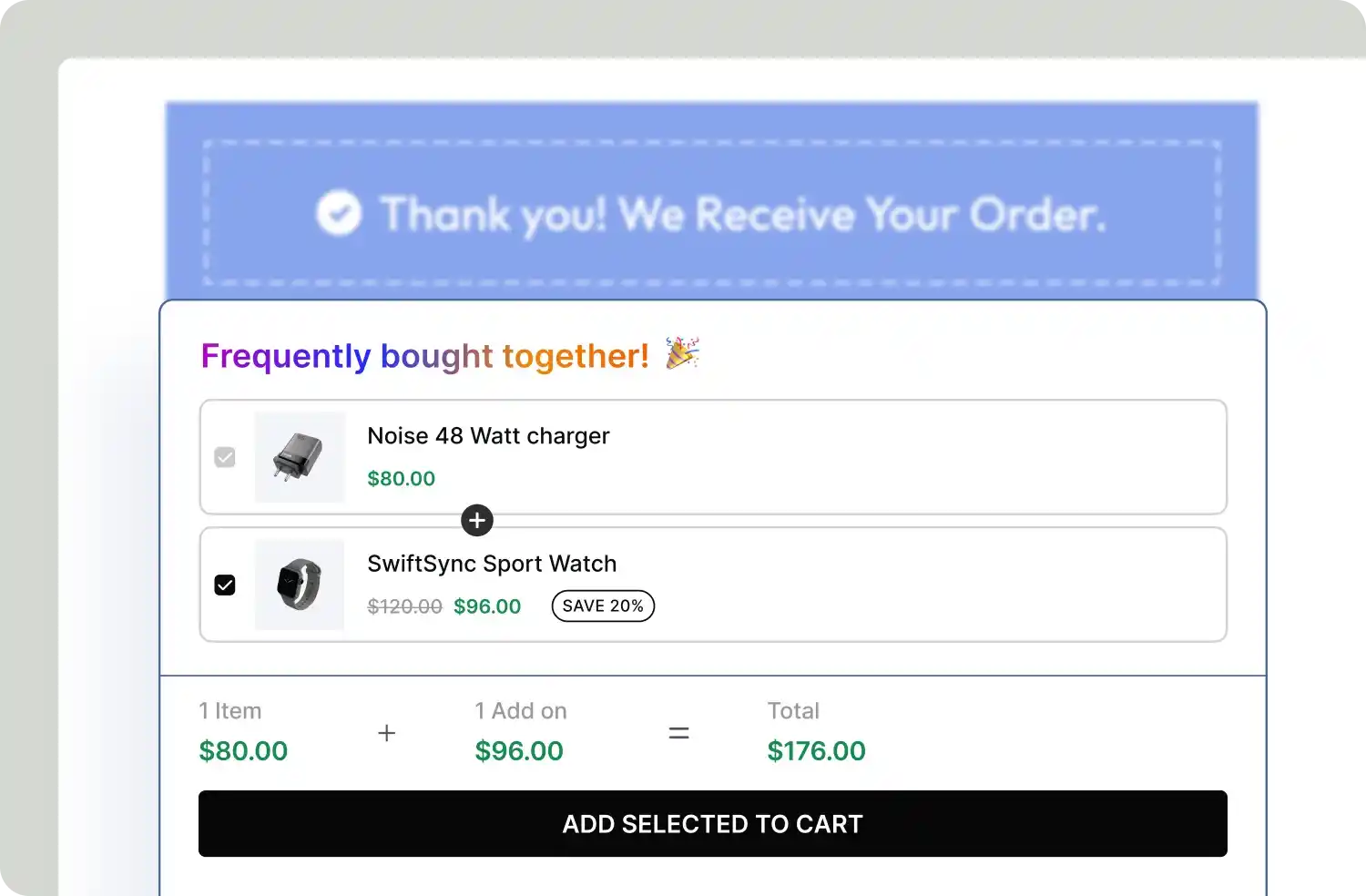Click the strikethrough $120.00 original price
The width and height of the screenshot is (1366, 896).
(x=404, y=606)
